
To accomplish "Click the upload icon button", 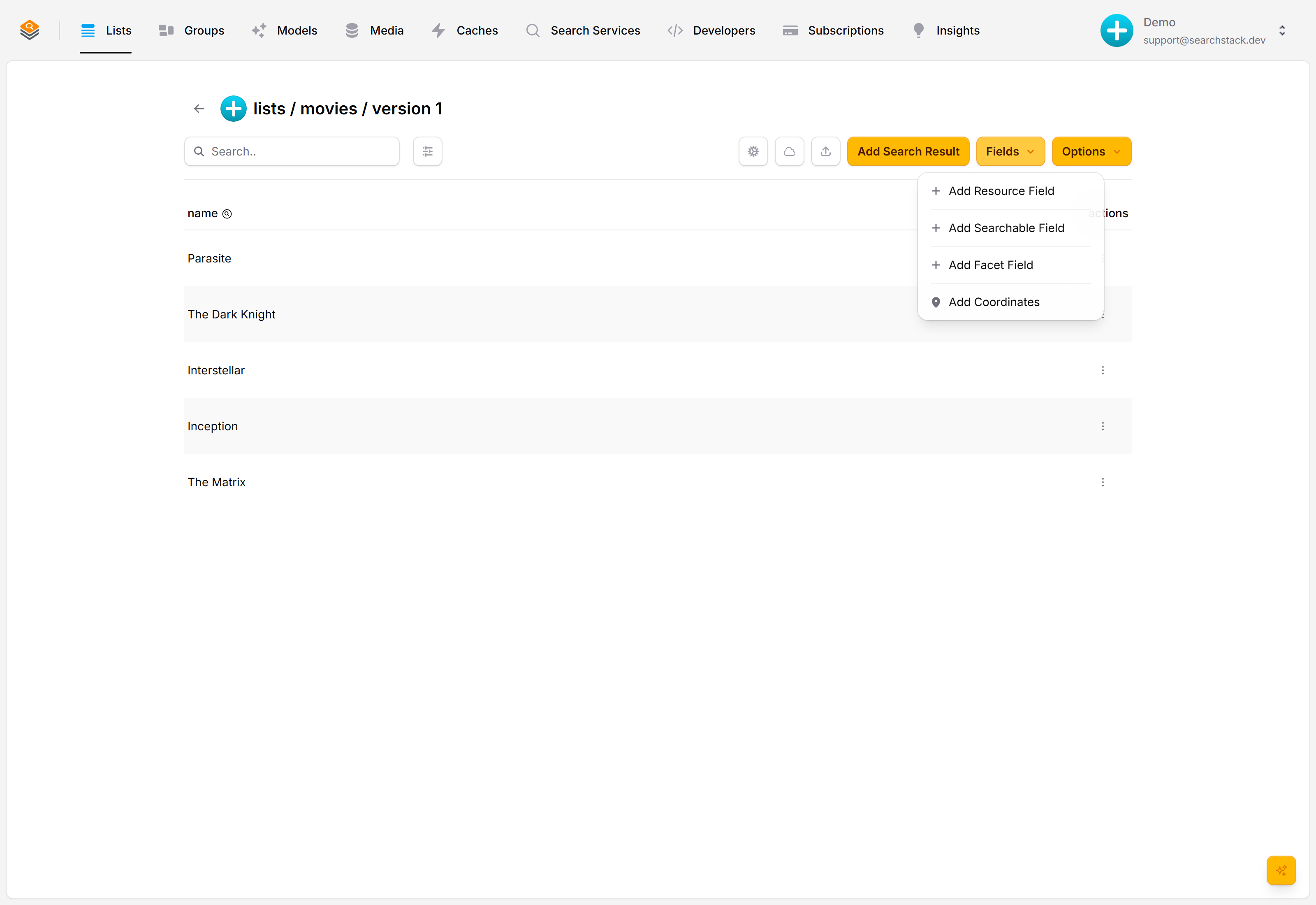I will (826, 151).
